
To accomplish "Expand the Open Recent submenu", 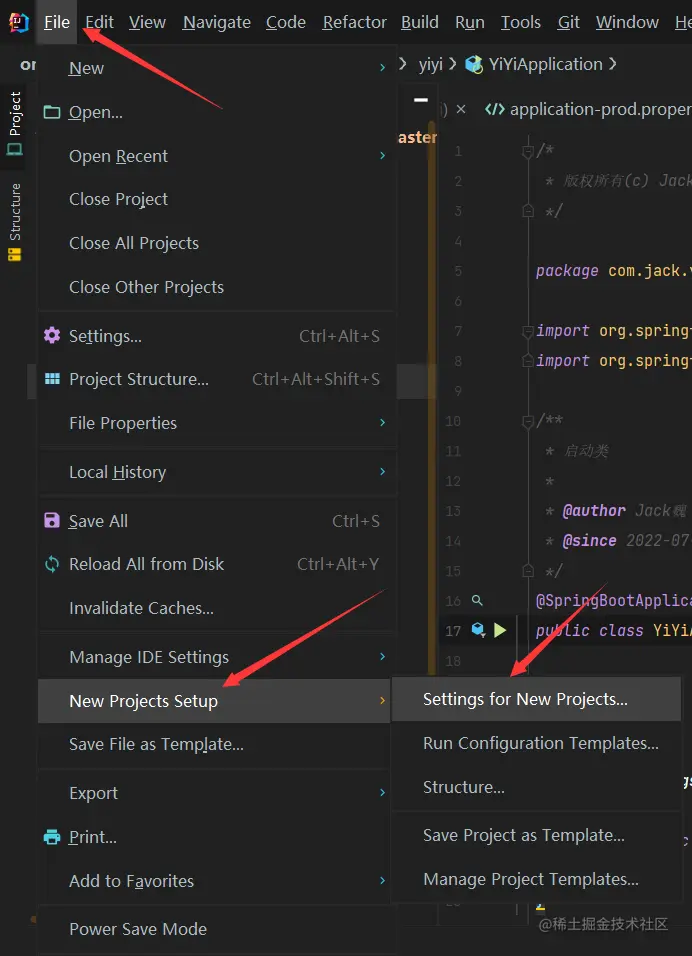I will 382,156.
